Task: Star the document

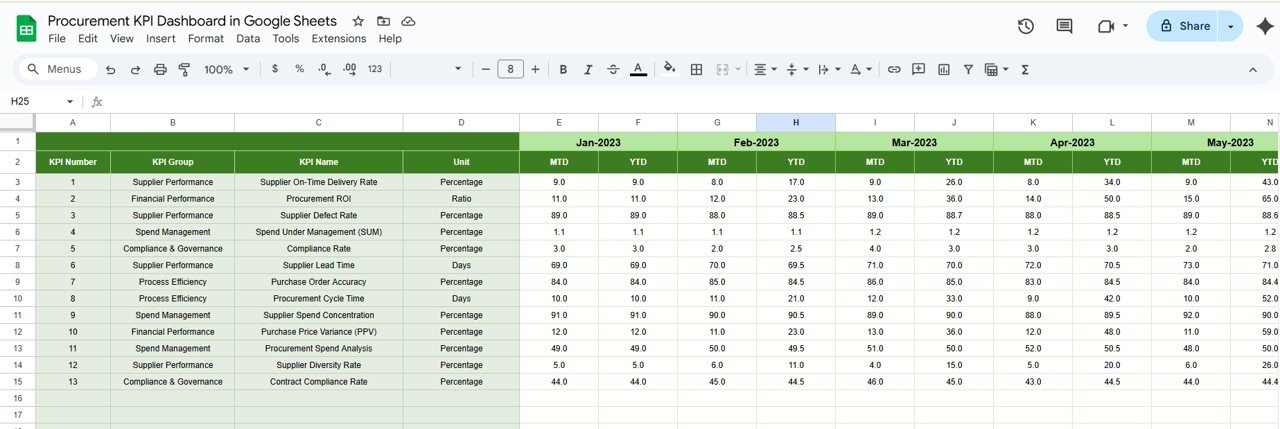Action: 358,21
